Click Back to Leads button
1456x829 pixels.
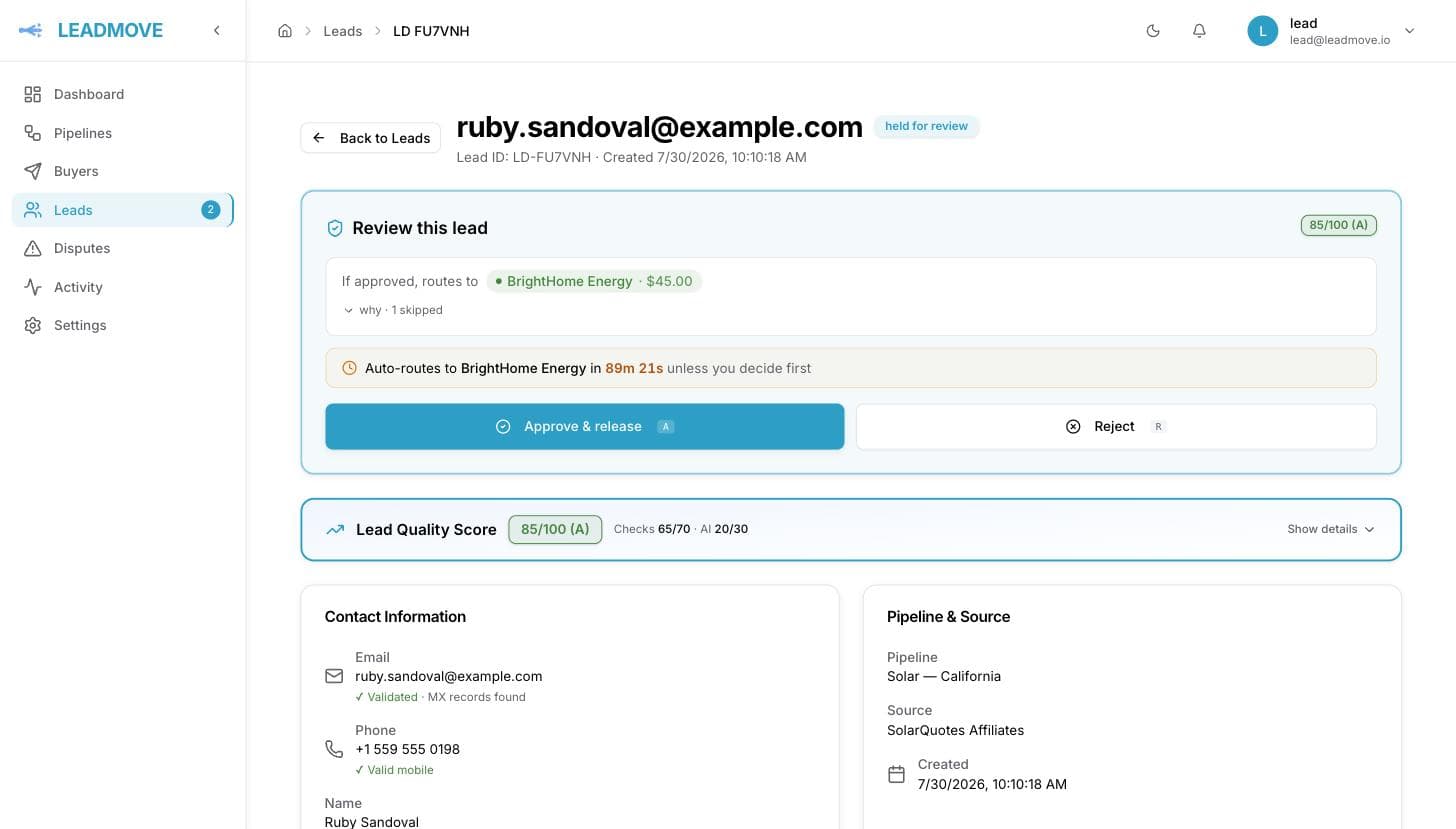[371, 138]
